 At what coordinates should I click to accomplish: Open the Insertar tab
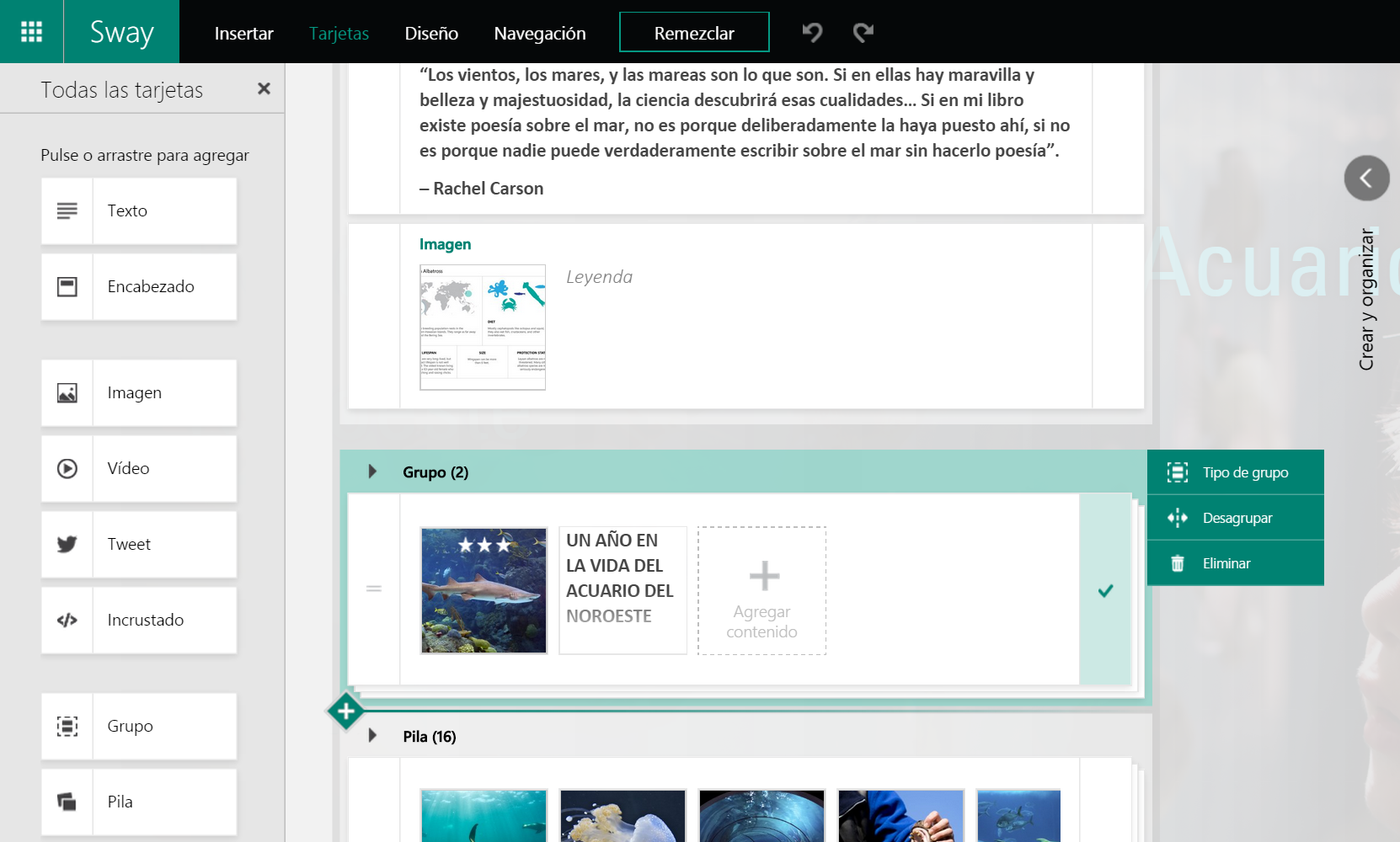coord(243,34)
